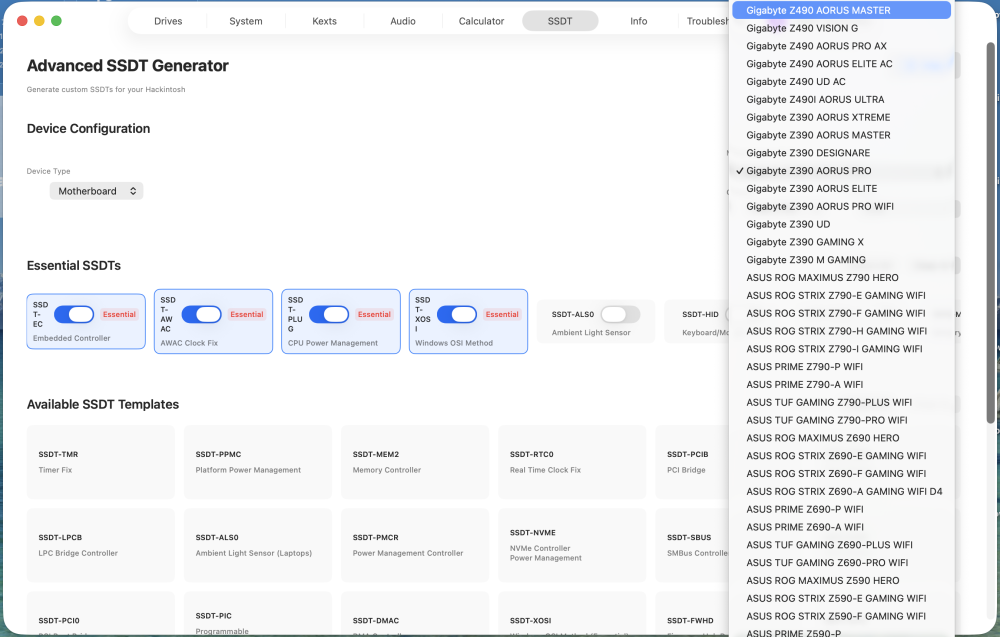Choose ASUS ROG STRIX Z590-E GAMING WIFI

841,599
